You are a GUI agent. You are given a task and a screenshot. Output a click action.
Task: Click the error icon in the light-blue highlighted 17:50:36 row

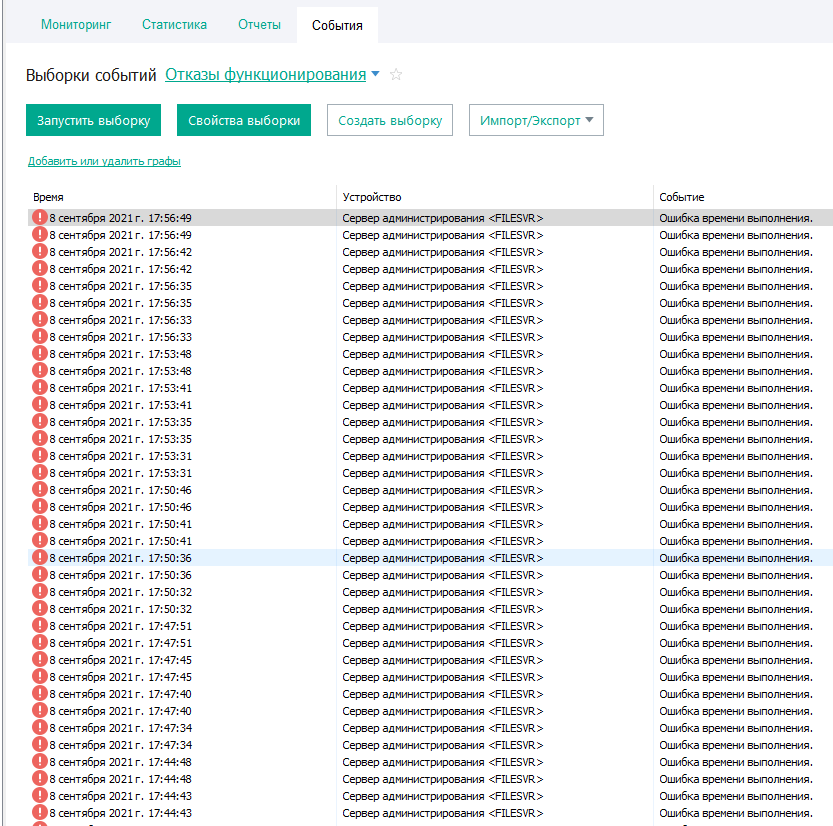tap(40, 558)
